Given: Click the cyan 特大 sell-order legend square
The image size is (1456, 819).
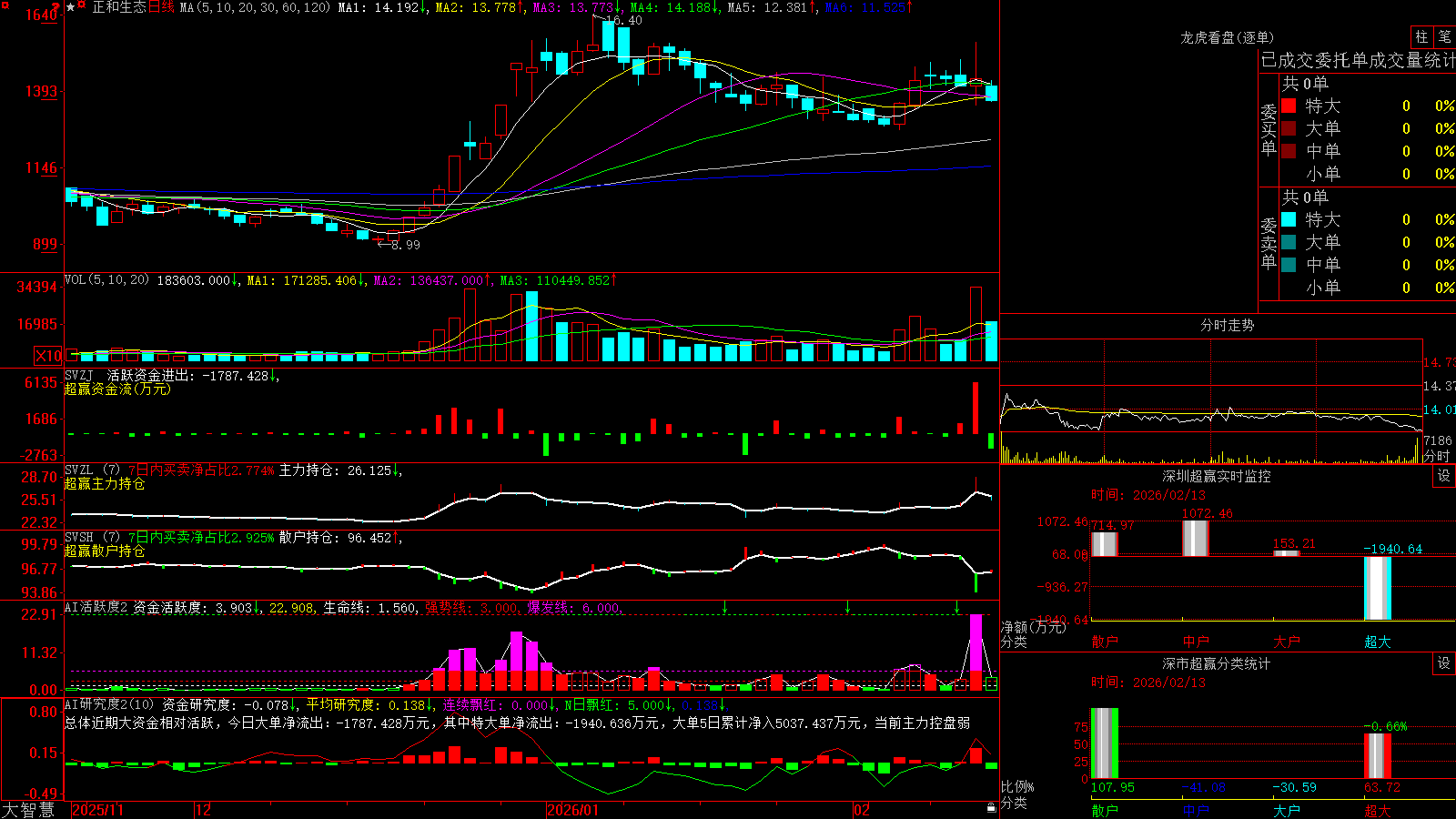Looking at the screenshot, I should click(1289, 219).
